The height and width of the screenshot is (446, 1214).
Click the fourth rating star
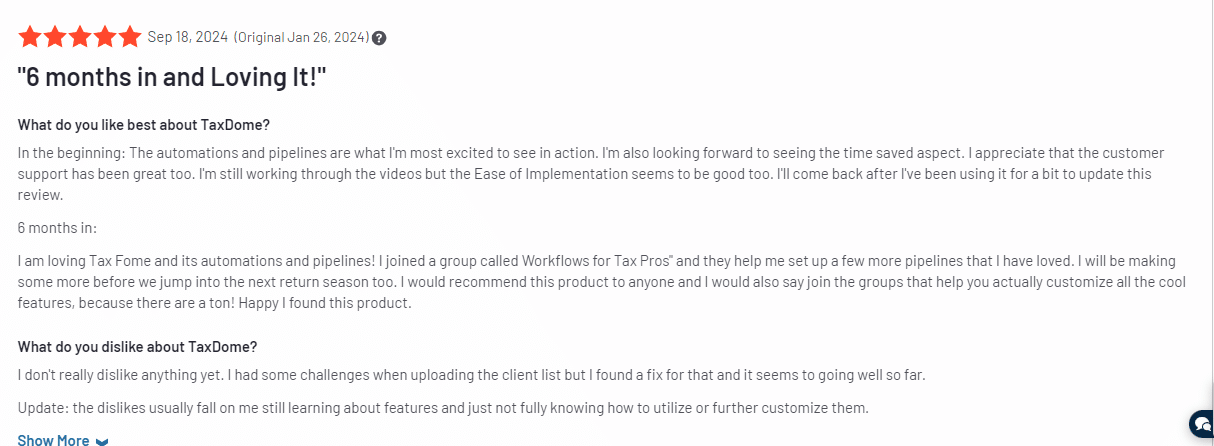[105, 37]
